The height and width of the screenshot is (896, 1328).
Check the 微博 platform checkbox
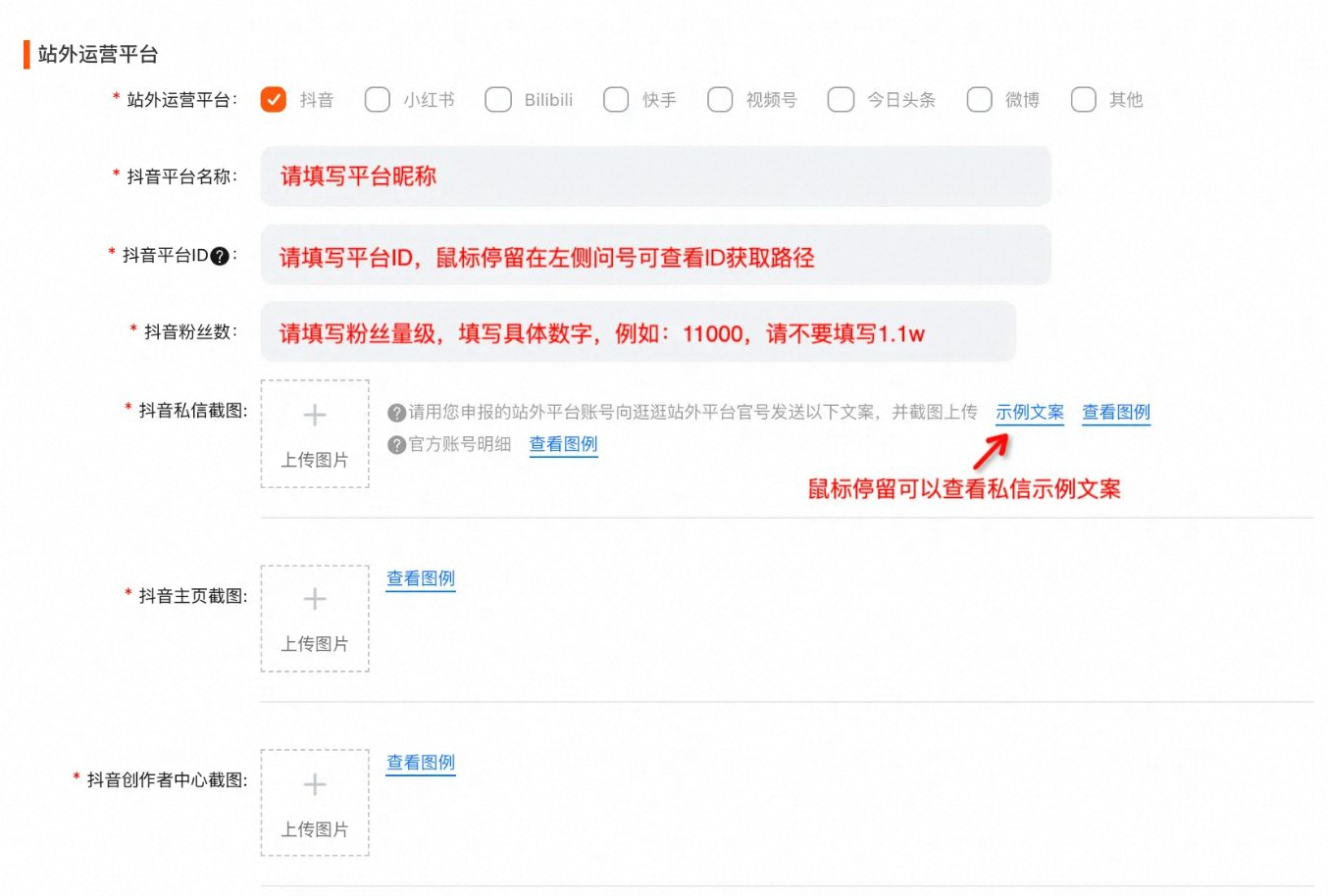click(980, 99)
